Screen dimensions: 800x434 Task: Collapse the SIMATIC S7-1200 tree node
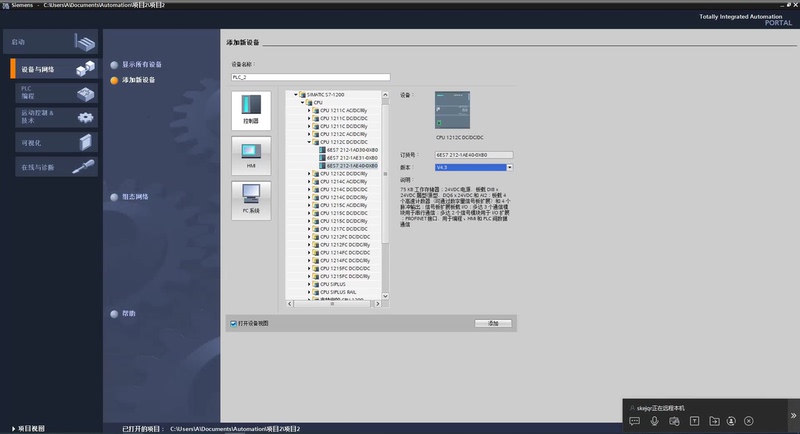tap(295, 94)
